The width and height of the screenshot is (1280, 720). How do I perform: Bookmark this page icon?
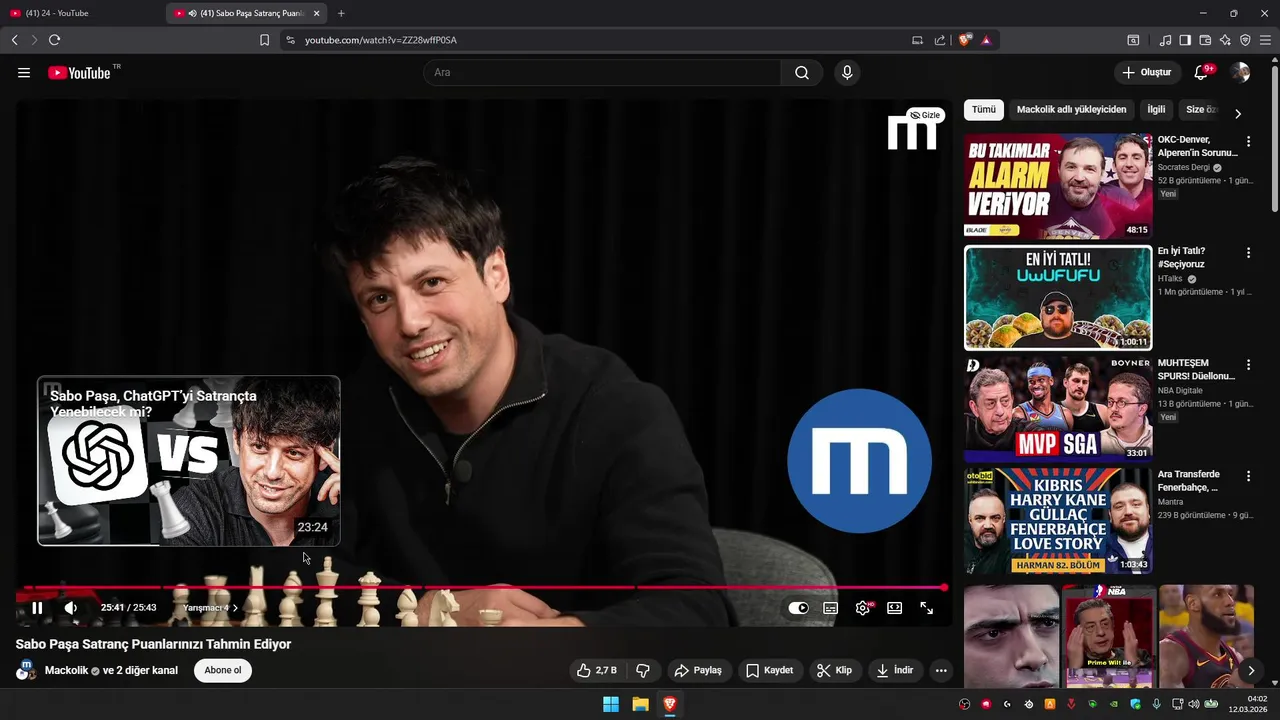[x=264, y=40]
